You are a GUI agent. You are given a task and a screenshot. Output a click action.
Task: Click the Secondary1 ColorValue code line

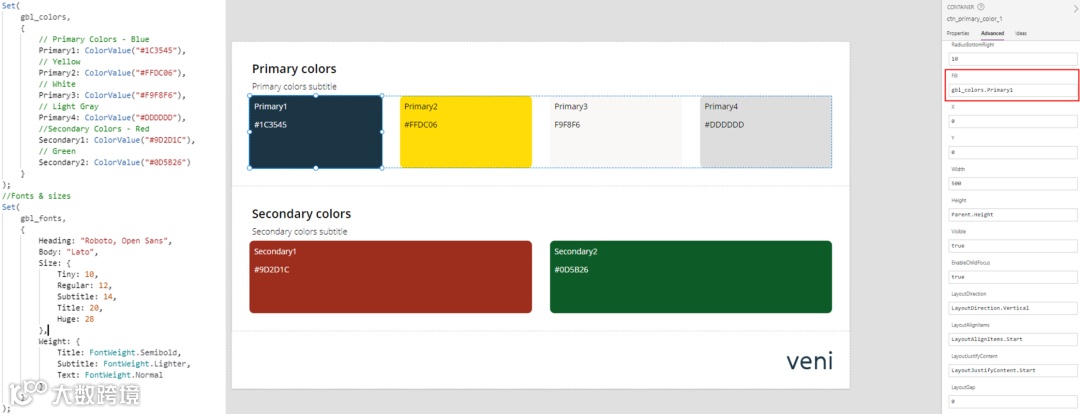(117, 140)
